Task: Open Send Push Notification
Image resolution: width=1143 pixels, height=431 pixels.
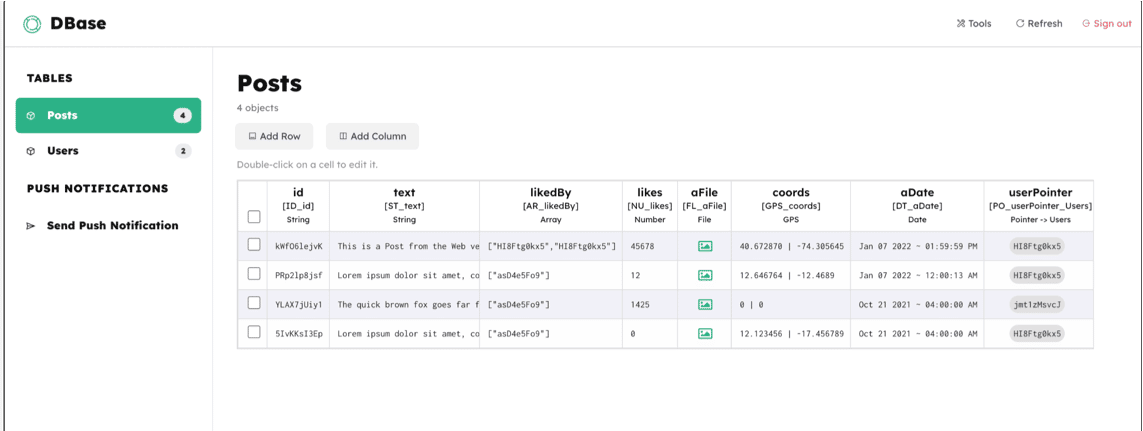Action: click(x=112, y=225)
